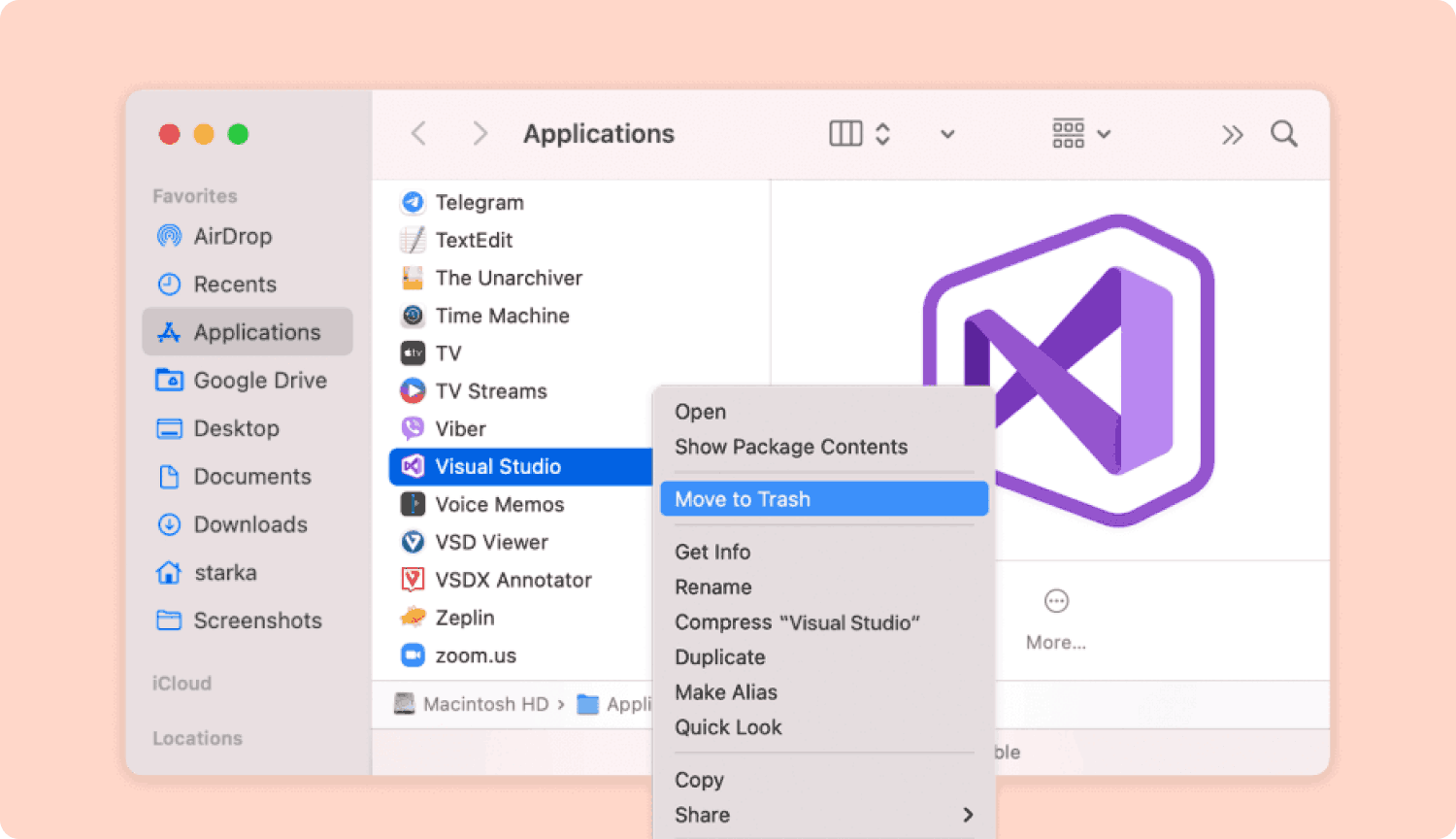Click the VSD Viewer app icon

point(413,542)
